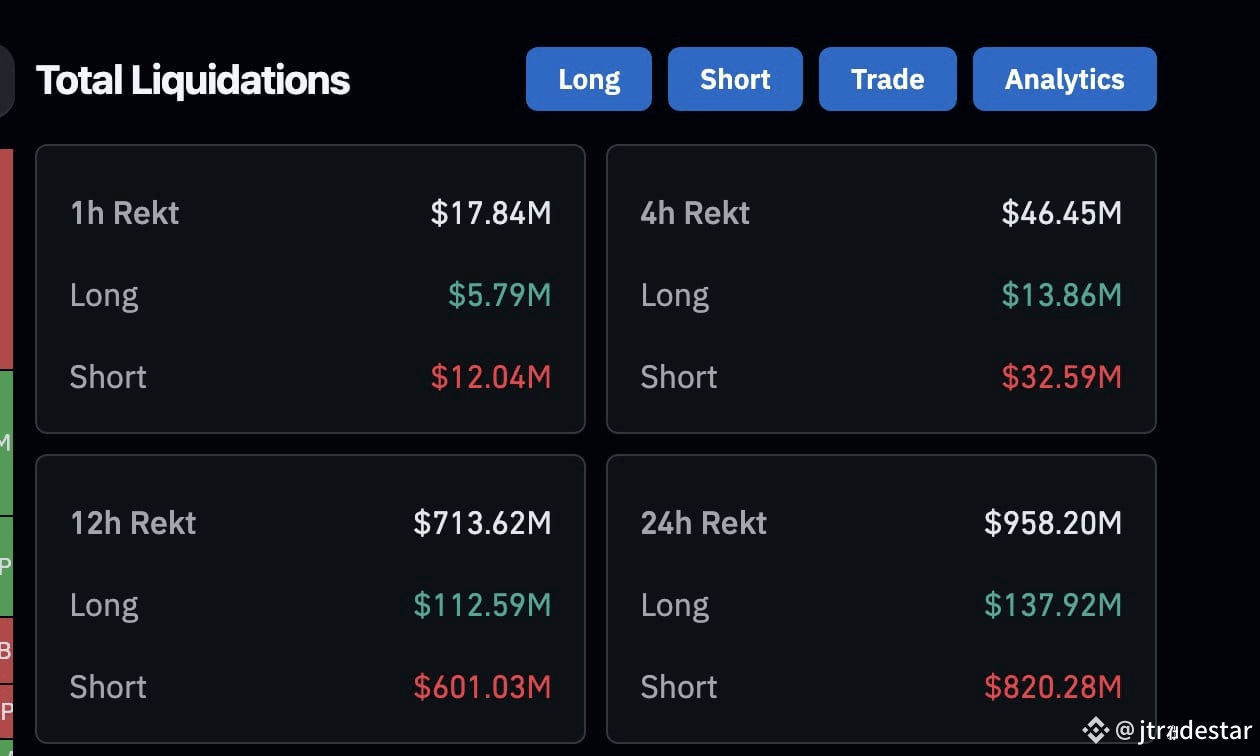Click the $137.92M long value

[1053, 605]
